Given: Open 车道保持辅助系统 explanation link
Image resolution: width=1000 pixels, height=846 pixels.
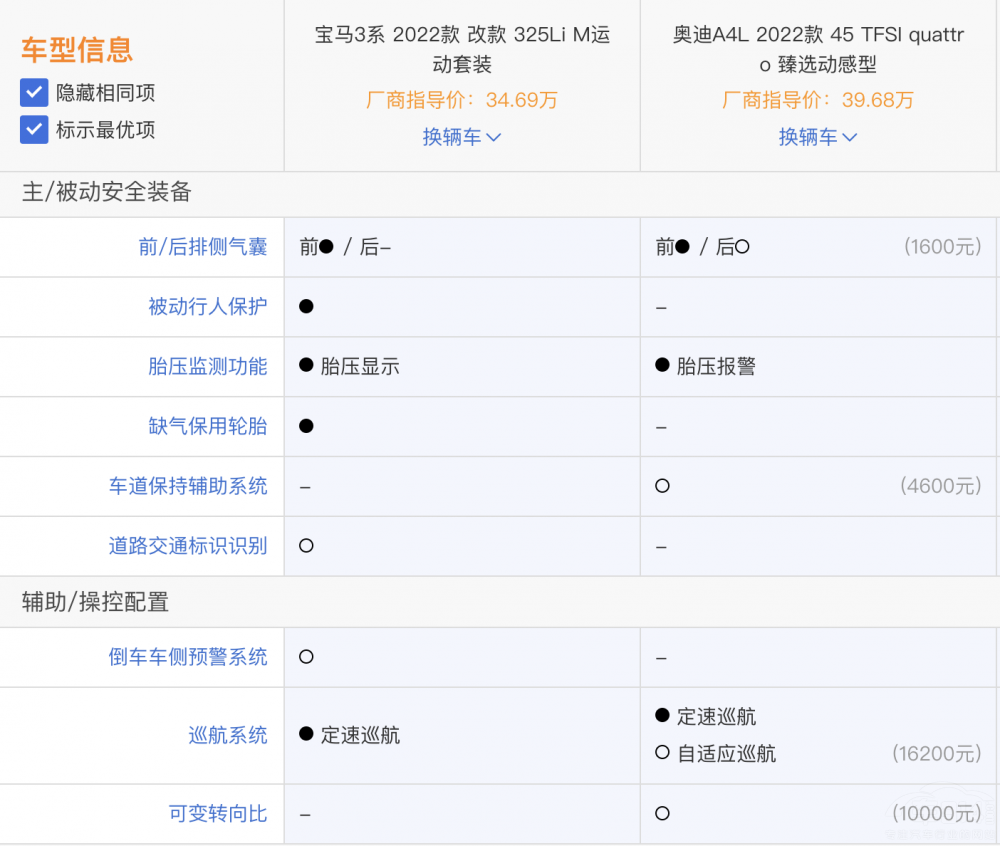Looking at the screenshot, I should (x=188, y=486).
